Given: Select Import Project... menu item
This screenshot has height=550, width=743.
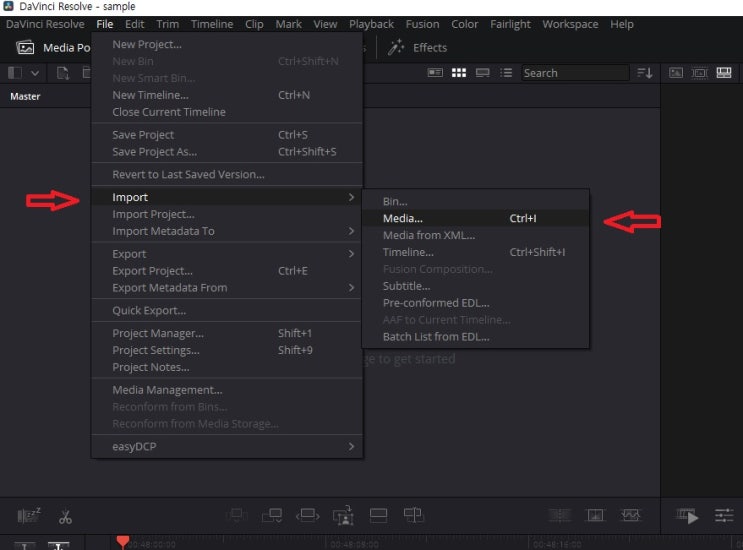Looking at the screenshot, I should pos(227,214).
